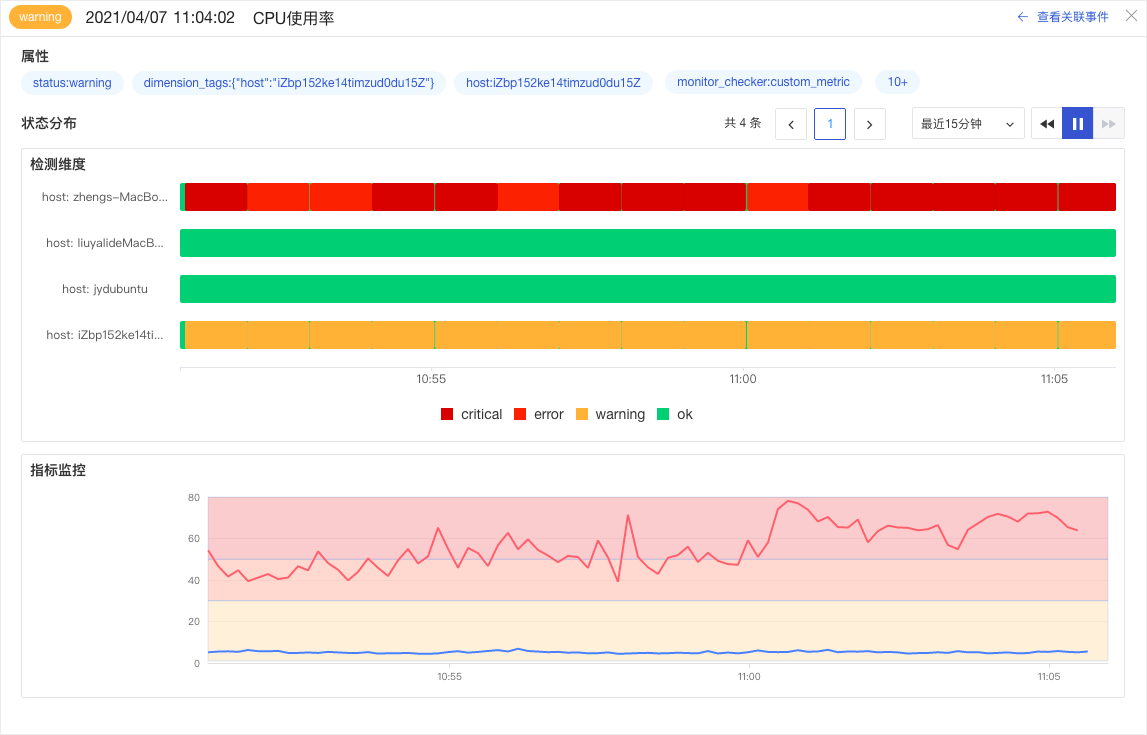Open the 查看关联事件 link
Viewport: 1147px width, 735px height.
point(1072,17)
